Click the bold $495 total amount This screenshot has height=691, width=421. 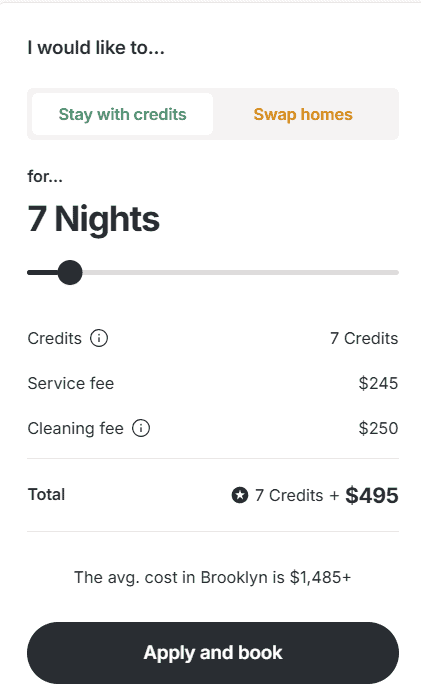point(372,495)
